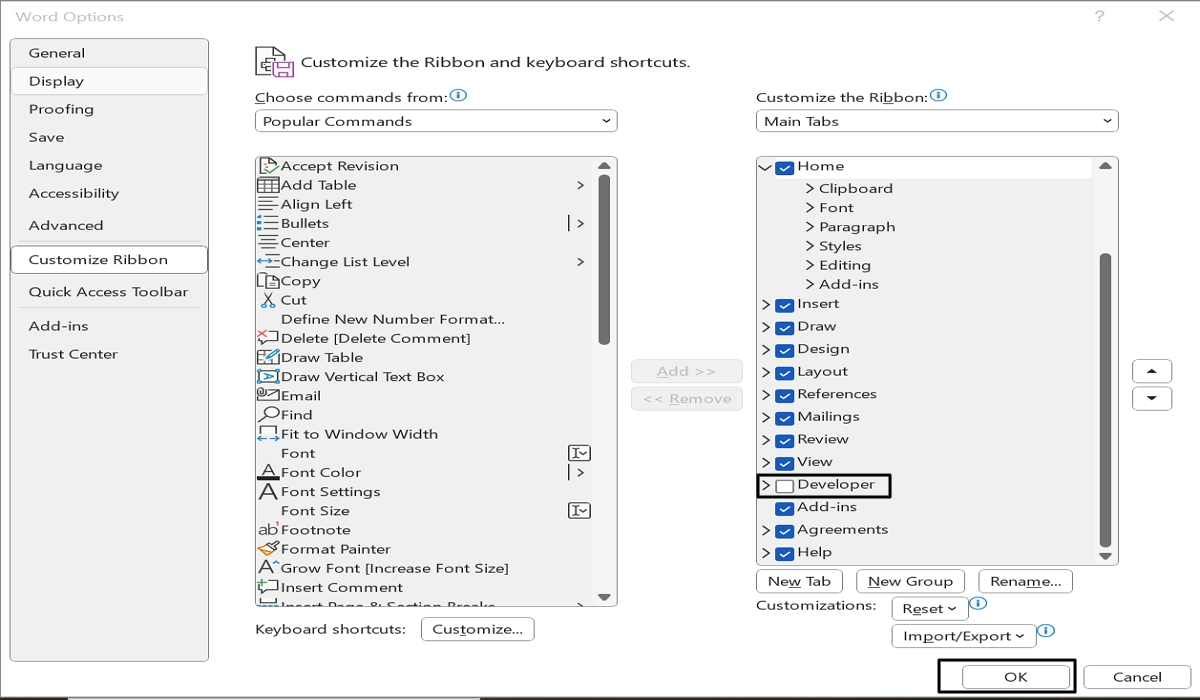Select the Fit to Window Width icon
Screen dimensions: 1200x700
click(268, 434)
